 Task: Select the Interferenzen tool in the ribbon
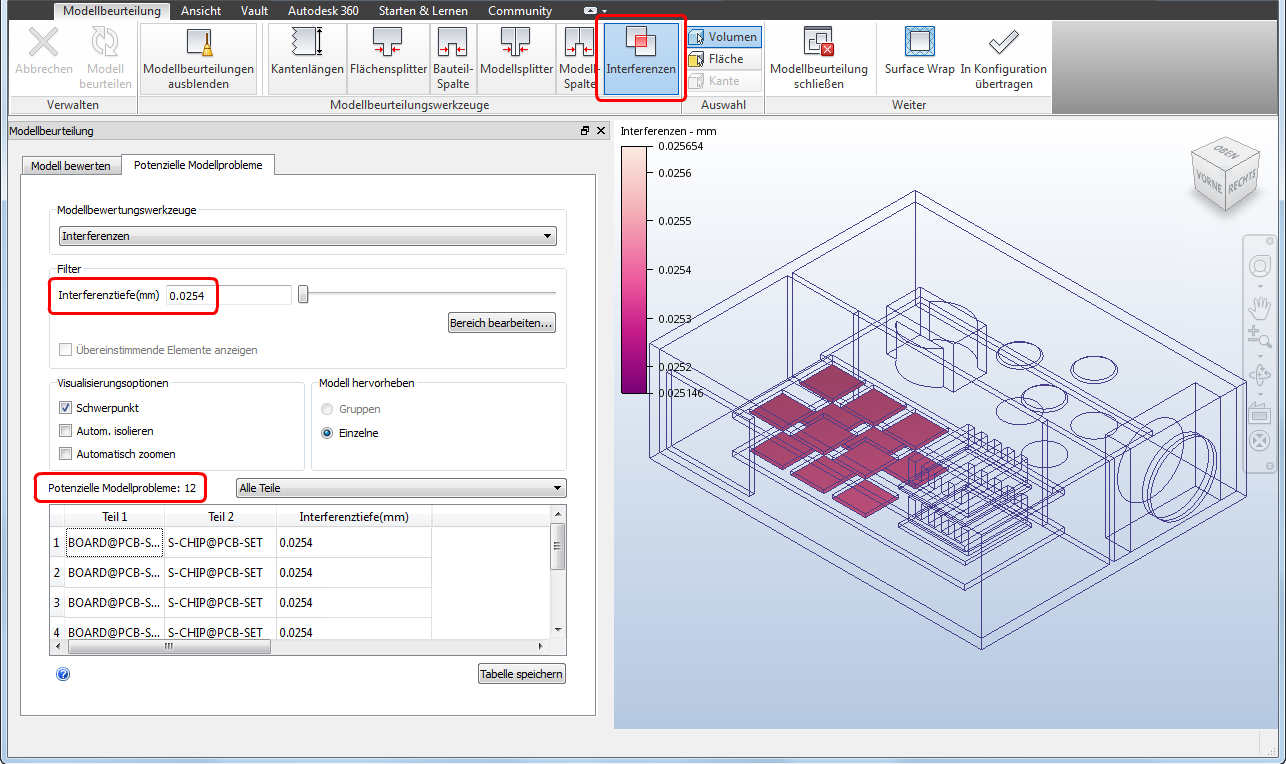[x=641, y=57]
